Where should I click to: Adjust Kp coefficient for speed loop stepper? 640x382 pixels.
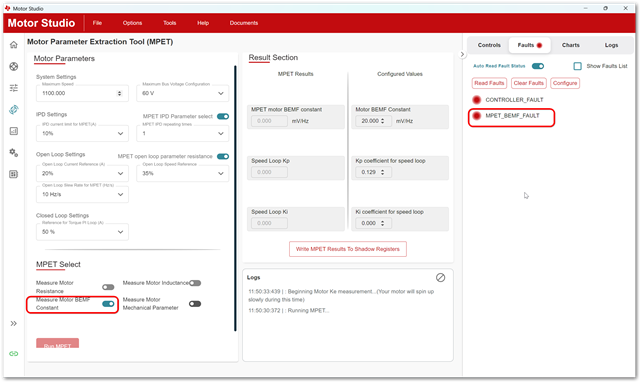[382, 172]
